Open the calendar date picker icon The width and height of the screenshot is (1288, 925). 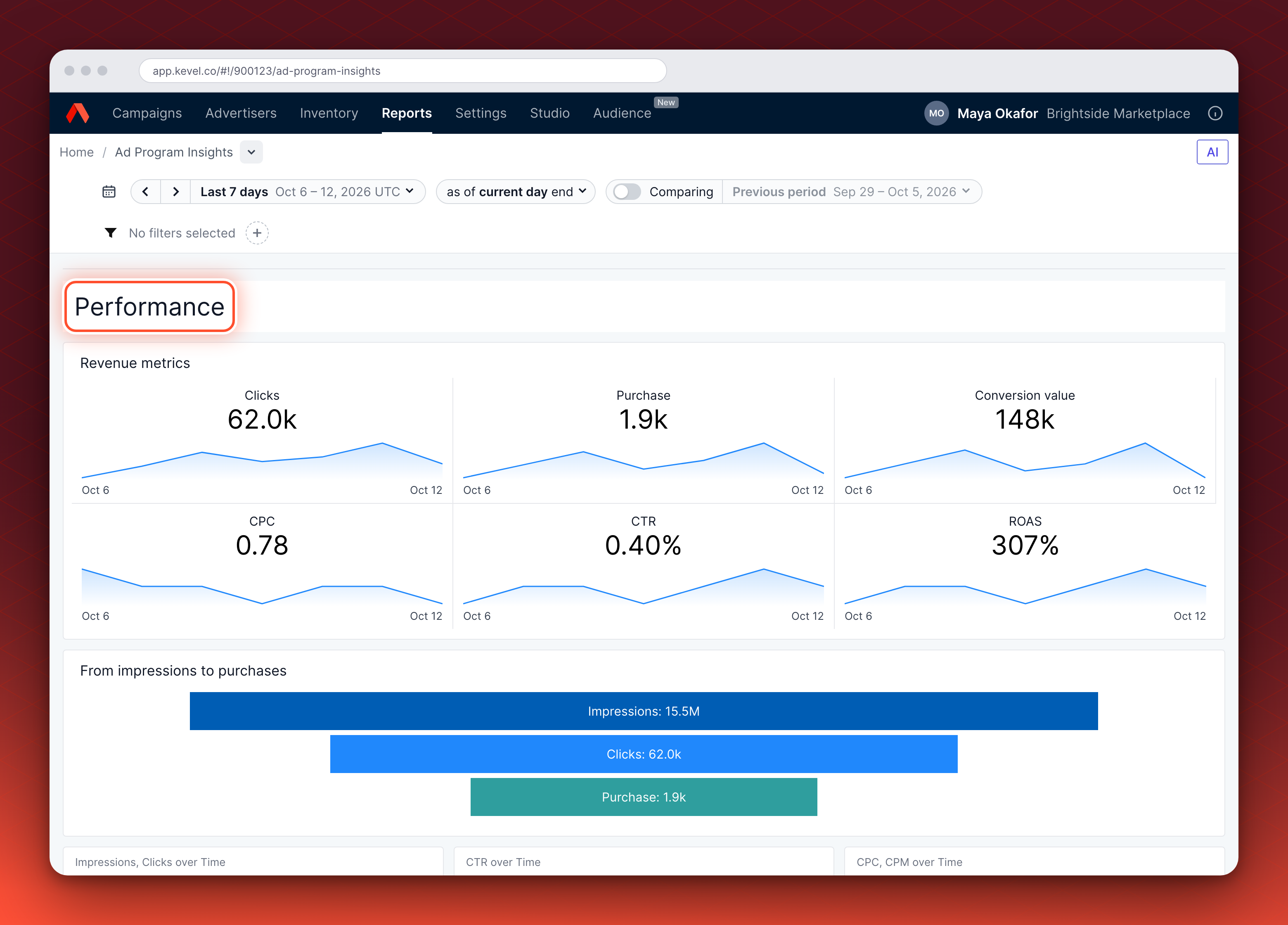(109, 192)
